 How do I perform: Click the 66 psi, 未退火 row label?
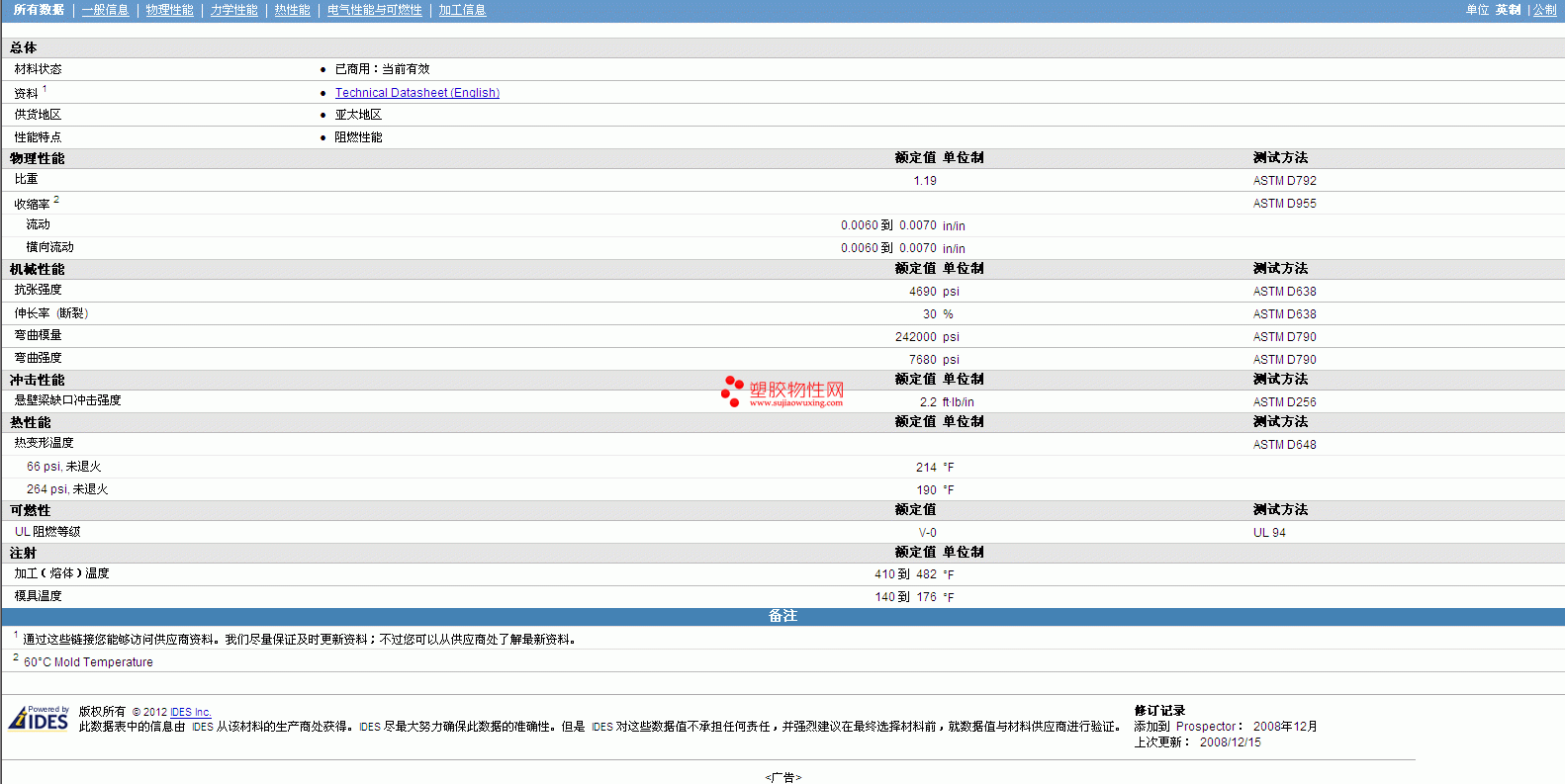click(x=63, y=467)
